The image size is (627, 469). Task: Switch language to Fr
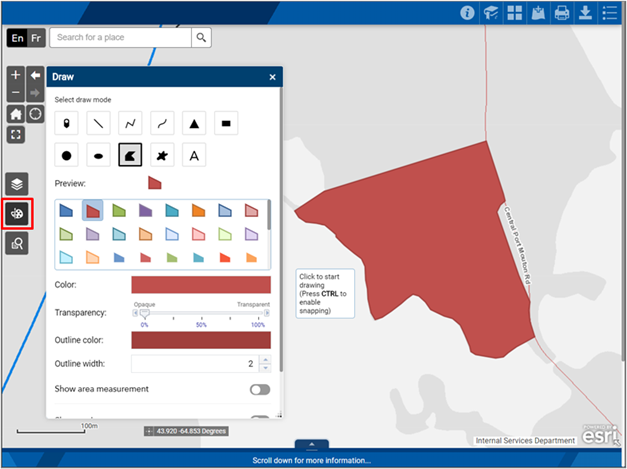point(36,38)
